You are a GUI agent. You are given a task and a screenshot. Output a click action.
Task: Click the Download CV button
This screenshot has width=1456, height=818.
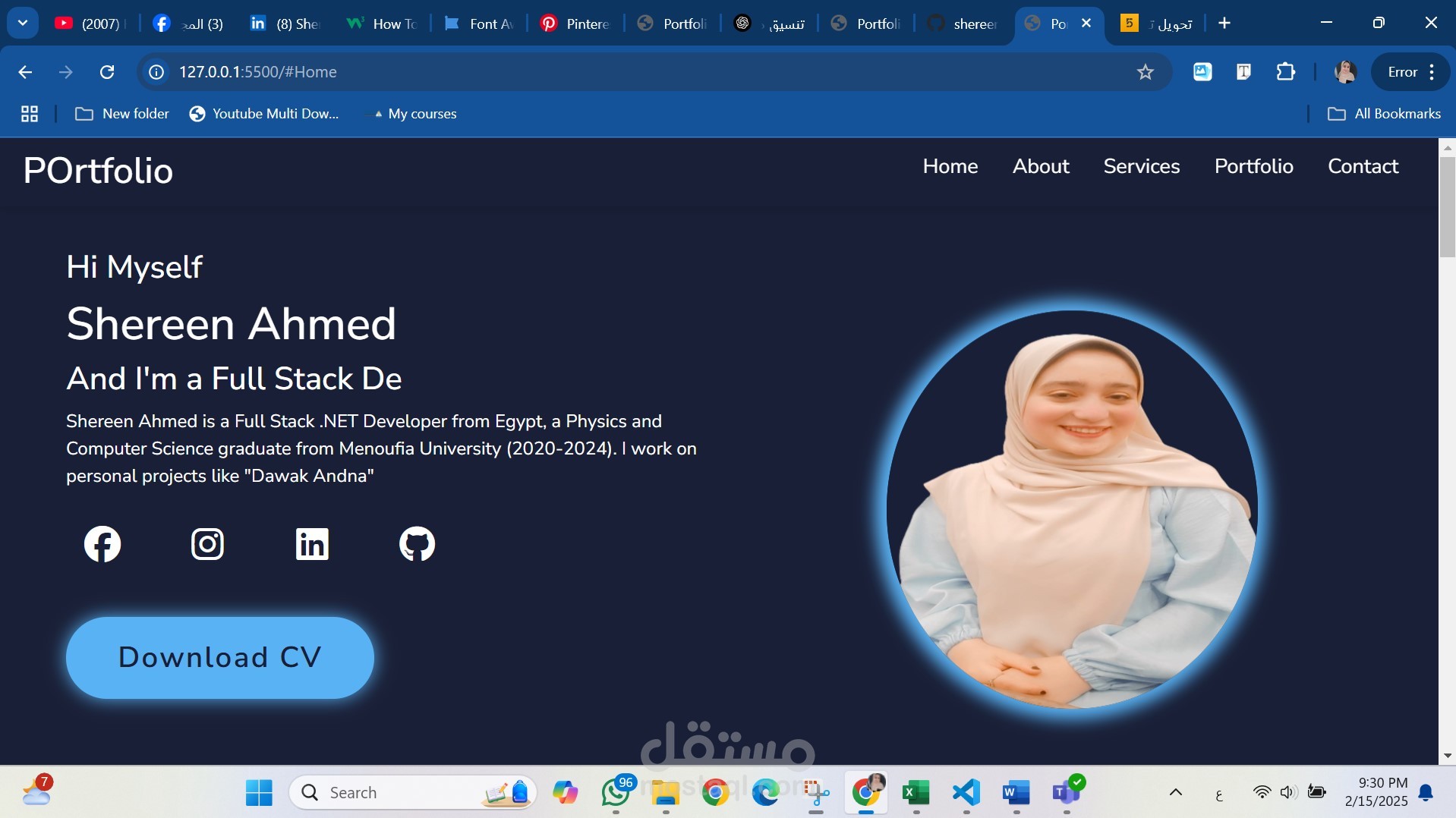[220, 657]
